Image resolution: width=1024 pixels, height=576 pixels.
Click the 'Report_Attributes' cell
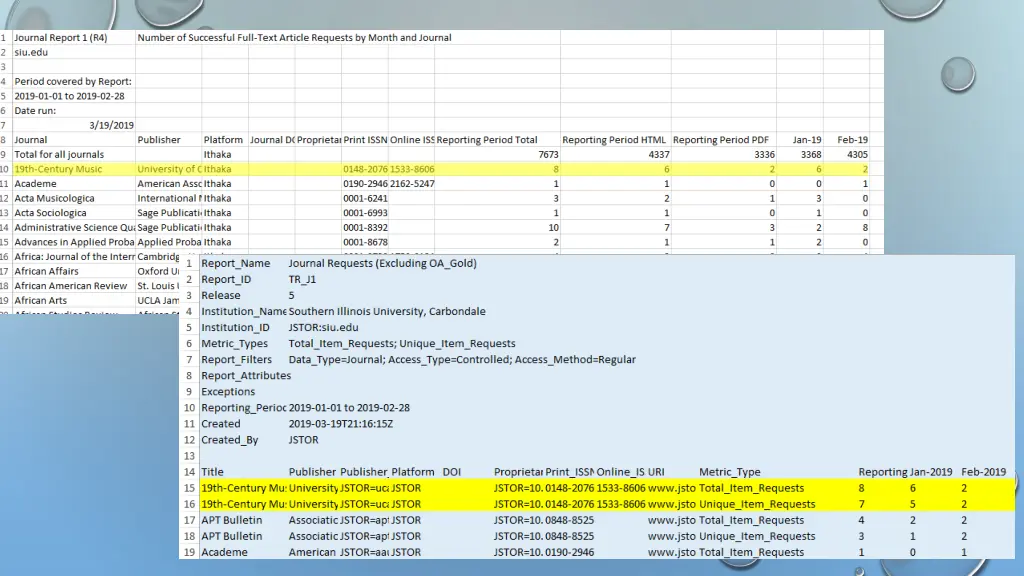pyautogui.click(x=246, y=376)
